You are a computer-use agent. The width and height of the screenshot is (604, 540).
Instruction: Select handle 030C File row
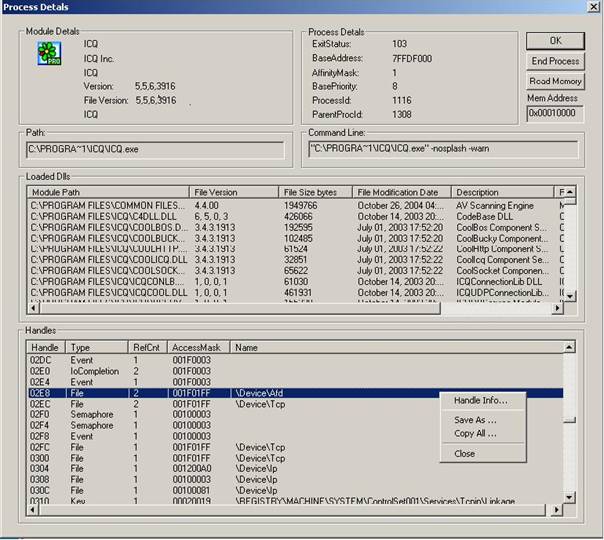click(x=295, y=490)
